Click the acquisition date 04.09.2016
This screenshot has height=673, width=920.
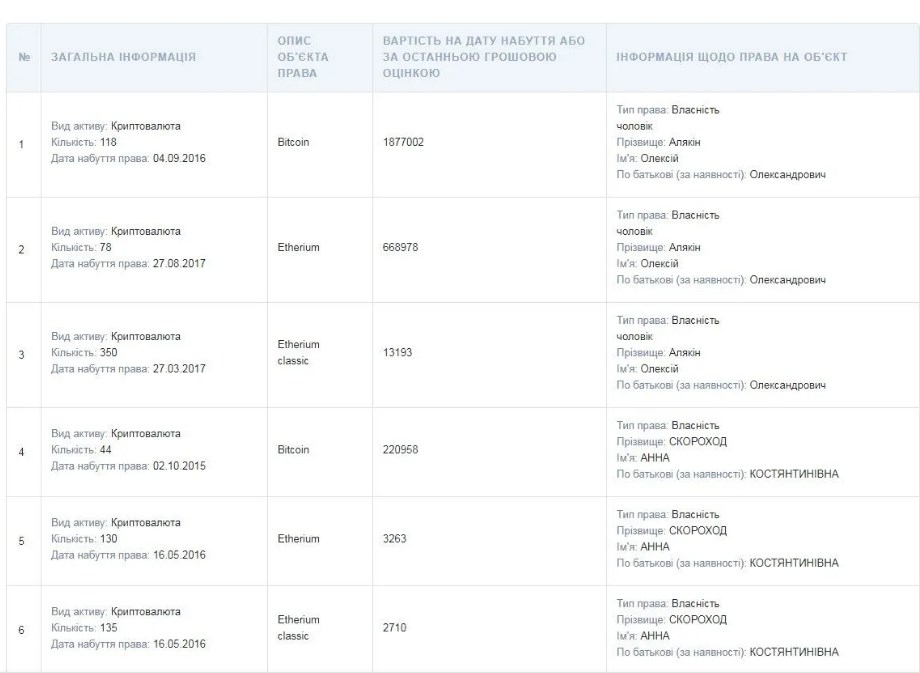pos(178,160)
